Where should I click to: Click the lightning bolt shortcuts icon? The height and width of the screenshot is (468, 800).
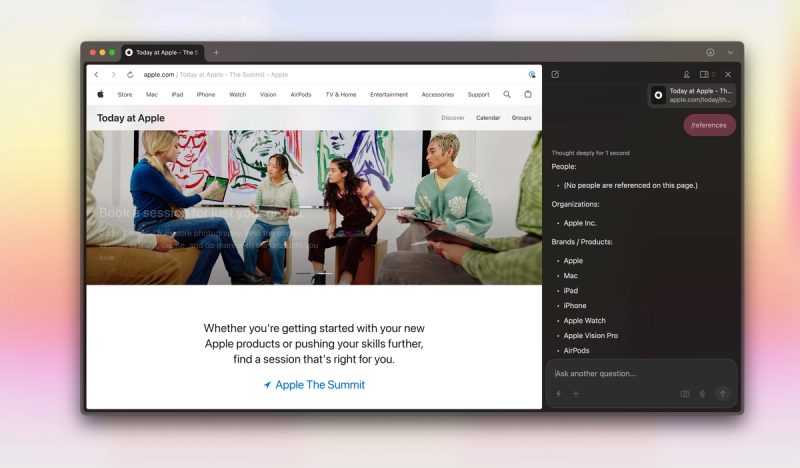point(559,393)
